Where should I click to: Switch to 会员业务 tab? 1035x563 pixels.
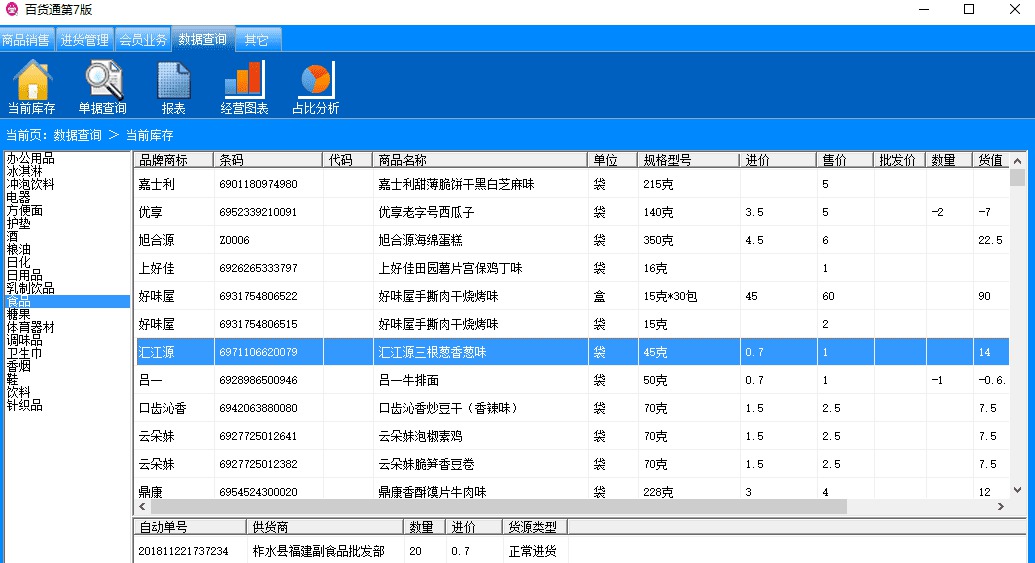(143, 40)
